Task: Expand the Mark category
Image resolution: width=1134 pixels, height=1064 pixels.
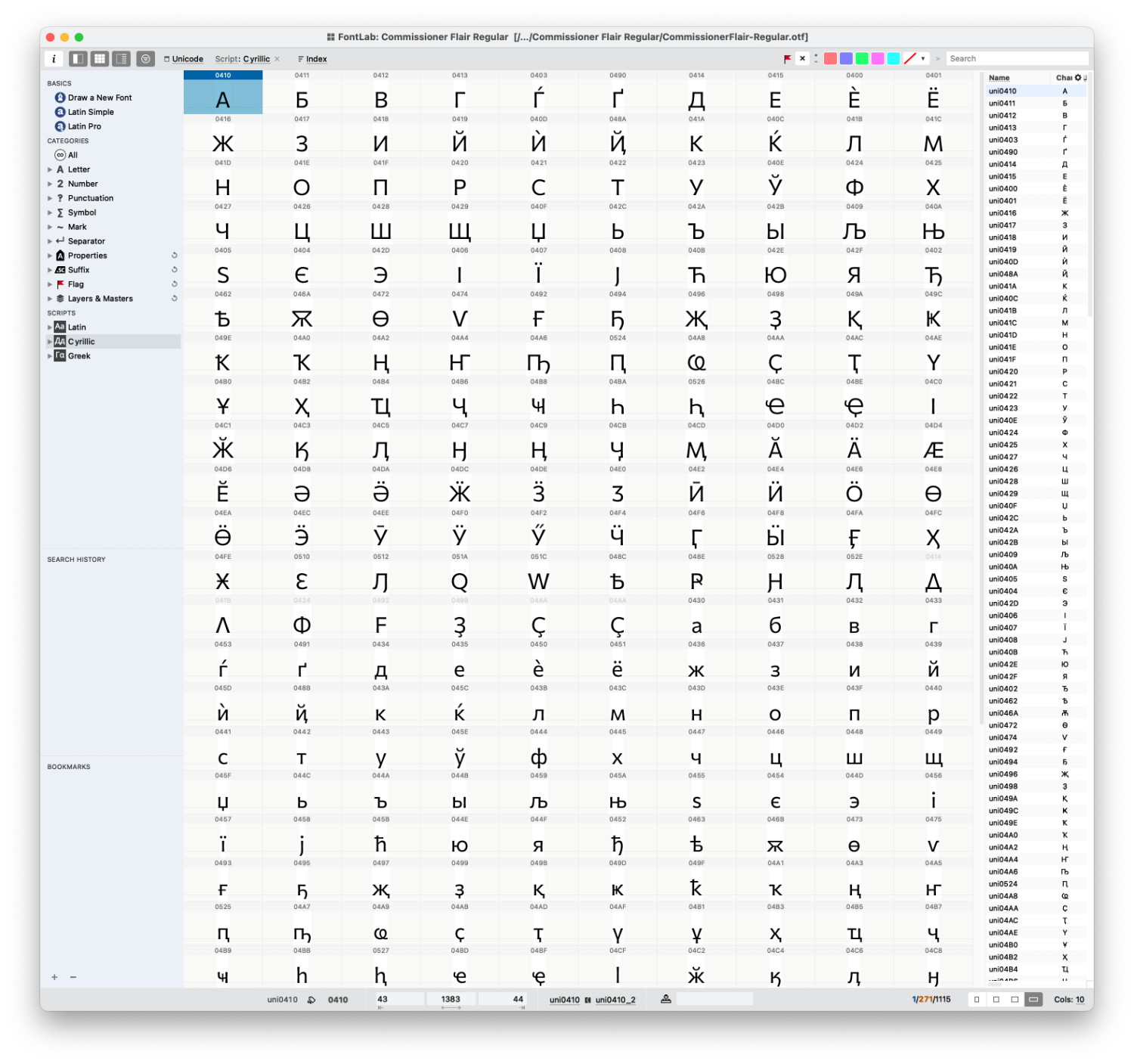Action: click(x=50, y=227)
